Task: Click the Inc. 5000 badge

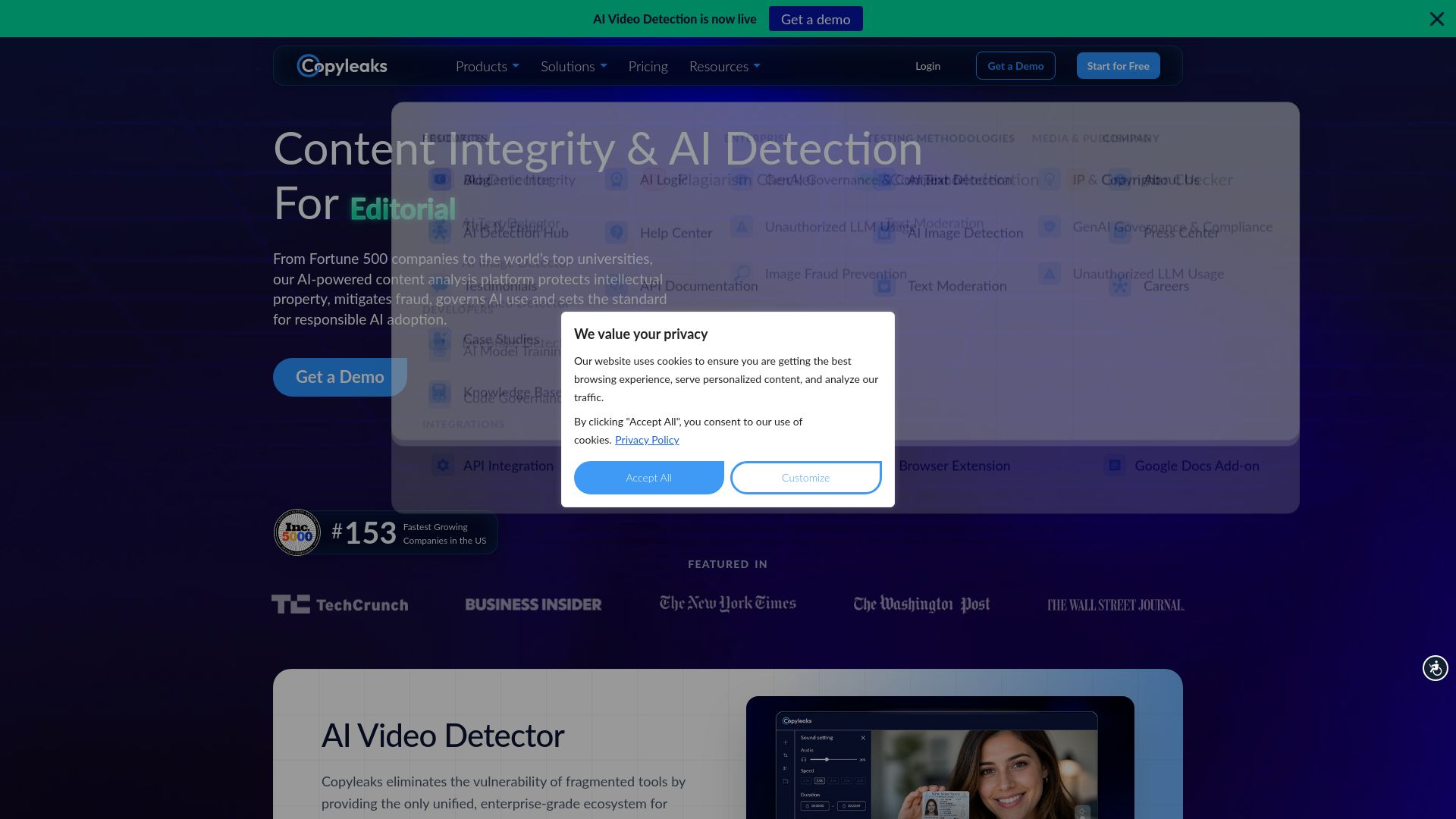Action: [297, 532]
